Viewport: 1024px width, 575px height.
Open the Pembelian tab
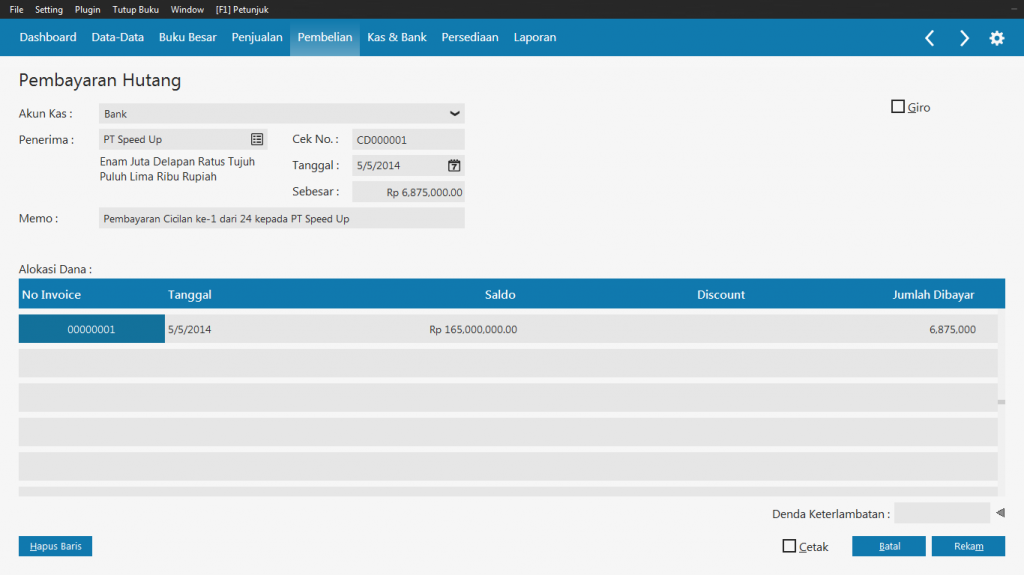click(325, 38)
